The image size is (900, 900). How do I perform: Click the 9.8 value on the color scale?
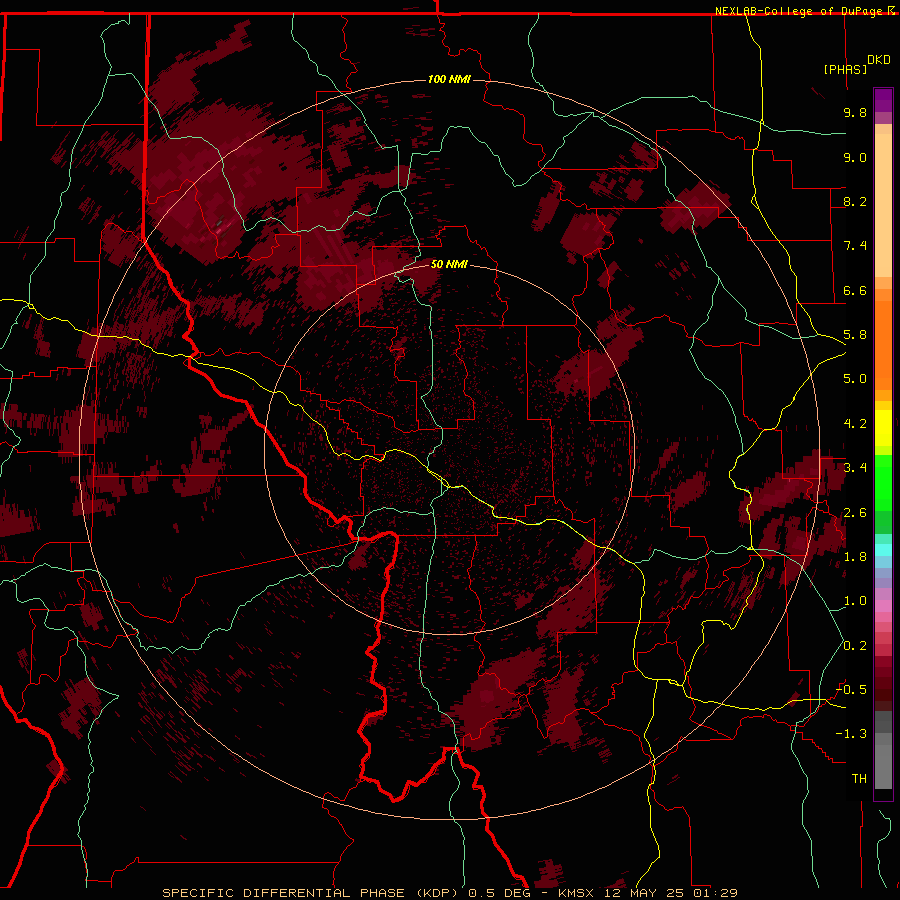(x=855, y=112)
